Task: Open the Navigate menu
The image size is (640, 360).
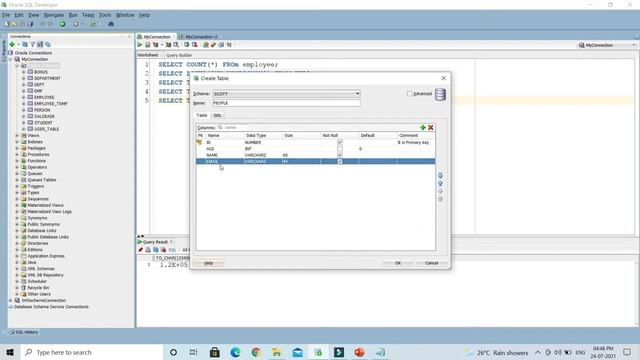Action: pos(54,15)
